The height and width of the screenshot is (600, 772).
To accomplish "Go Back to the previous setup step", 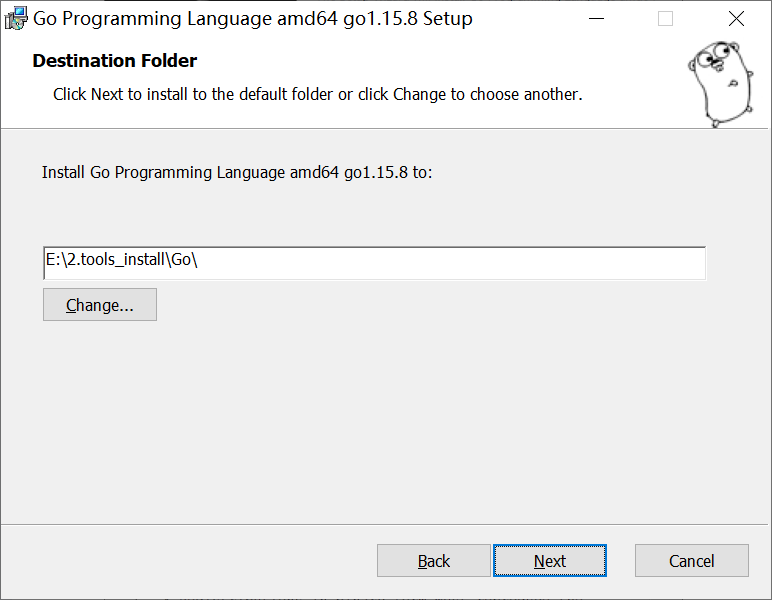I will 434,561.
